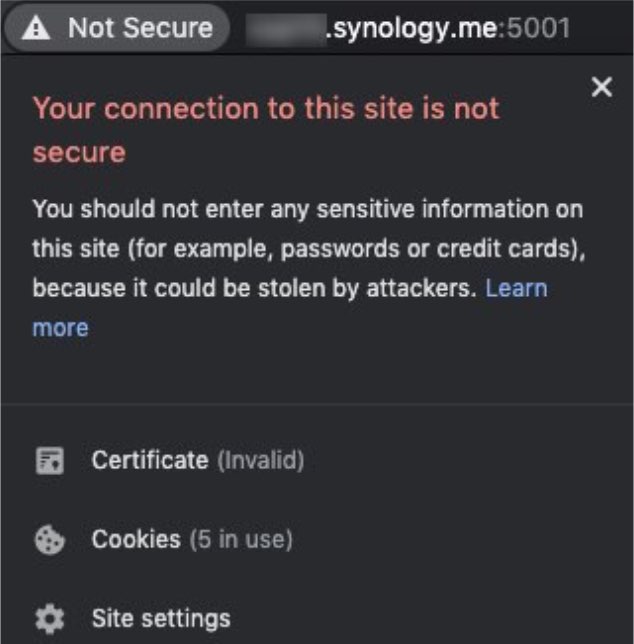Click the port number 5001 in URL
Image resolution: width=634 pixels, height=644 pixels.
[x=538, y=28]
